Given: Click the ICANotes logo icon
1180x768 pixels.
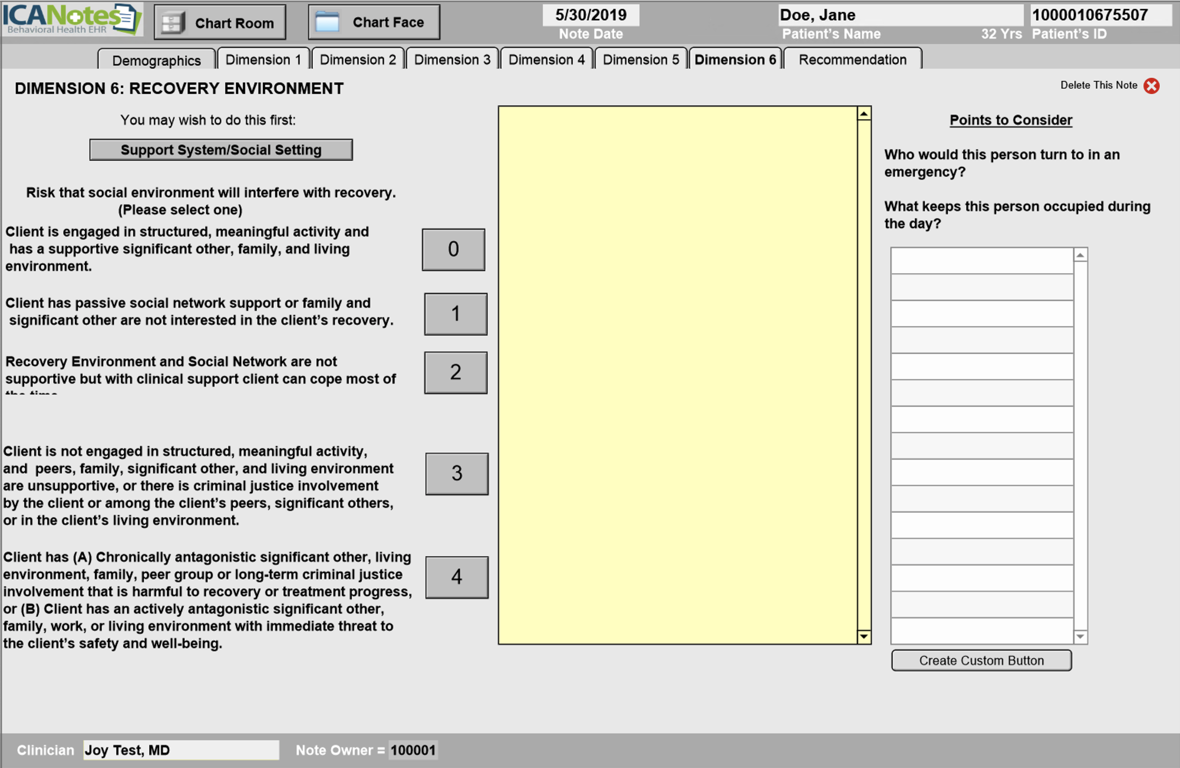Looking at the screenshot, I should pos(72,19).
